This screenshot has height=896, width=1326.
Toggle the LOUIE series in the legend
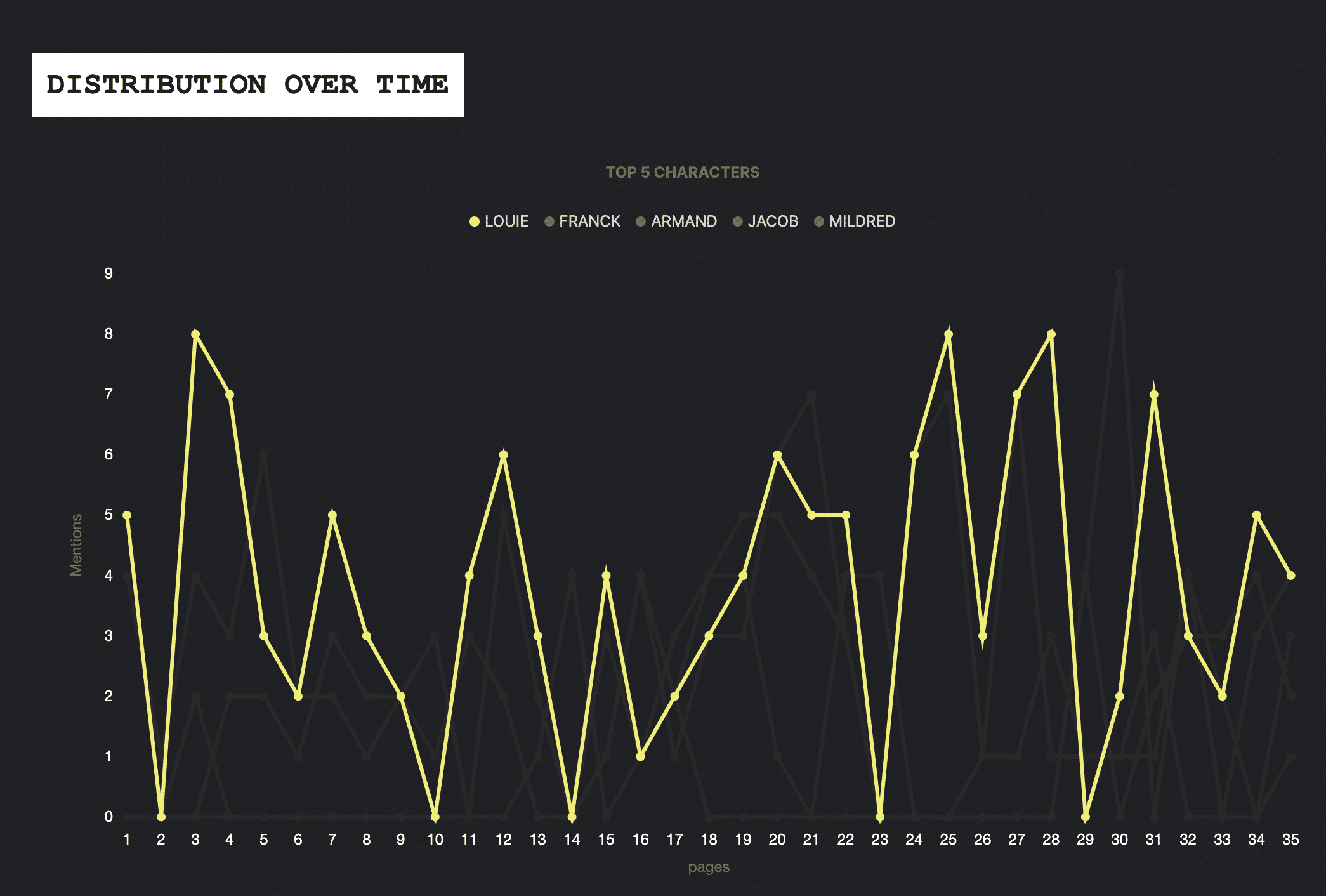click(499, 221)
